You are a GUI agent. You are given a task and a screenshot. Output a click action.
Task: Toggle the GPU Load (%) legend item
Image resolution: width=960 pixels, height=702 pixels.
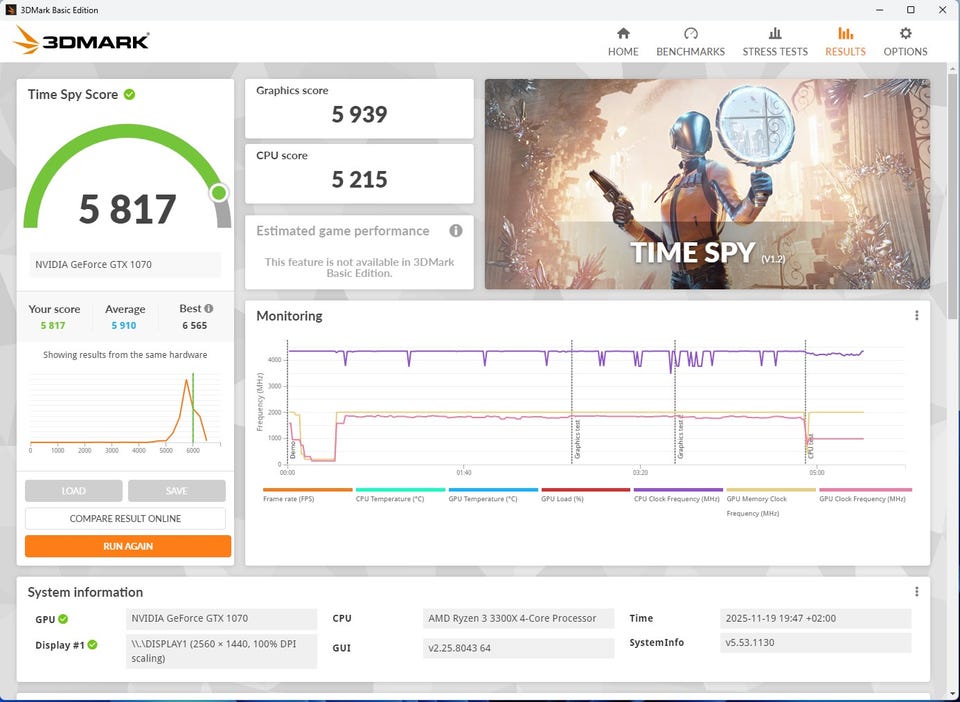[585, 495]
